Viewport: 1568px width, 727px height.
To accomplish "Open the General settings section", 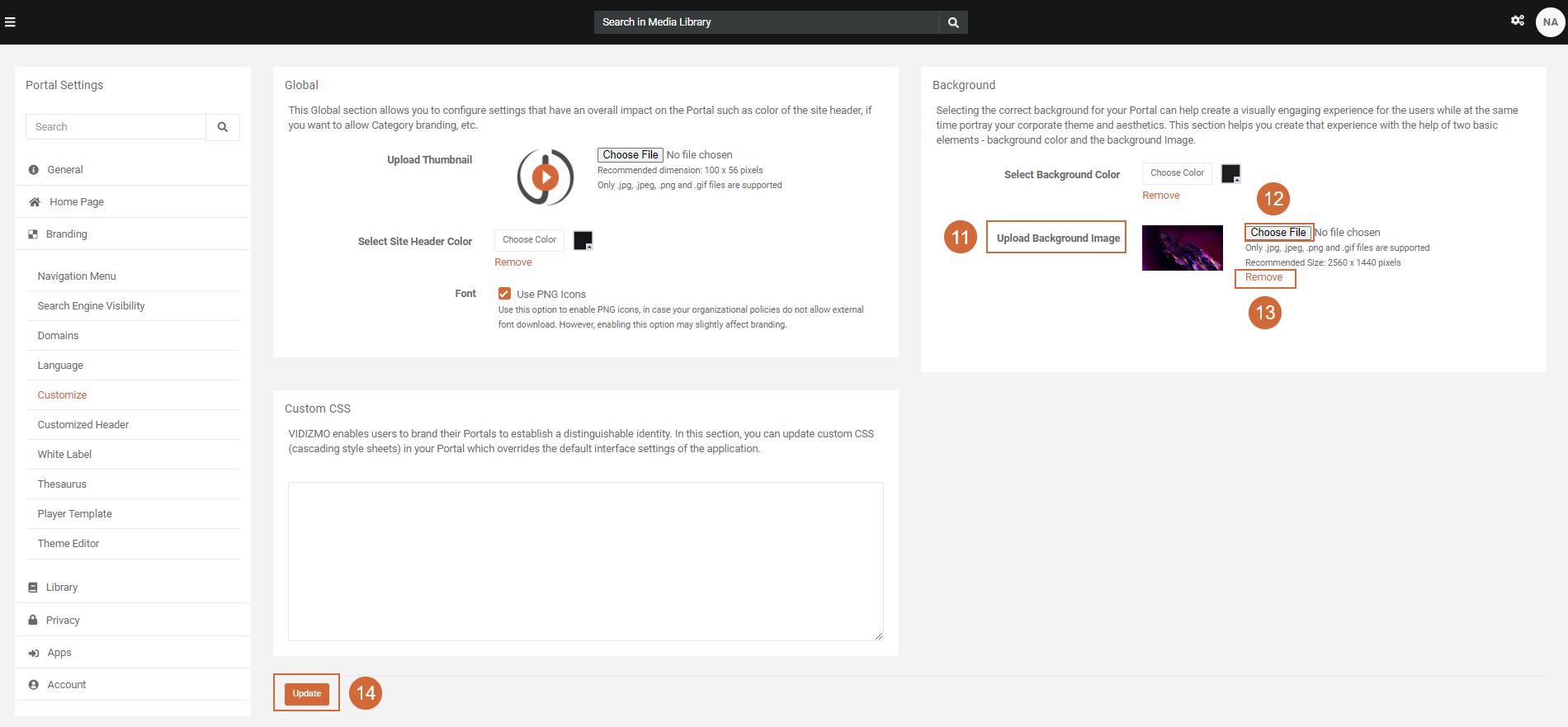I will (65, 170).
